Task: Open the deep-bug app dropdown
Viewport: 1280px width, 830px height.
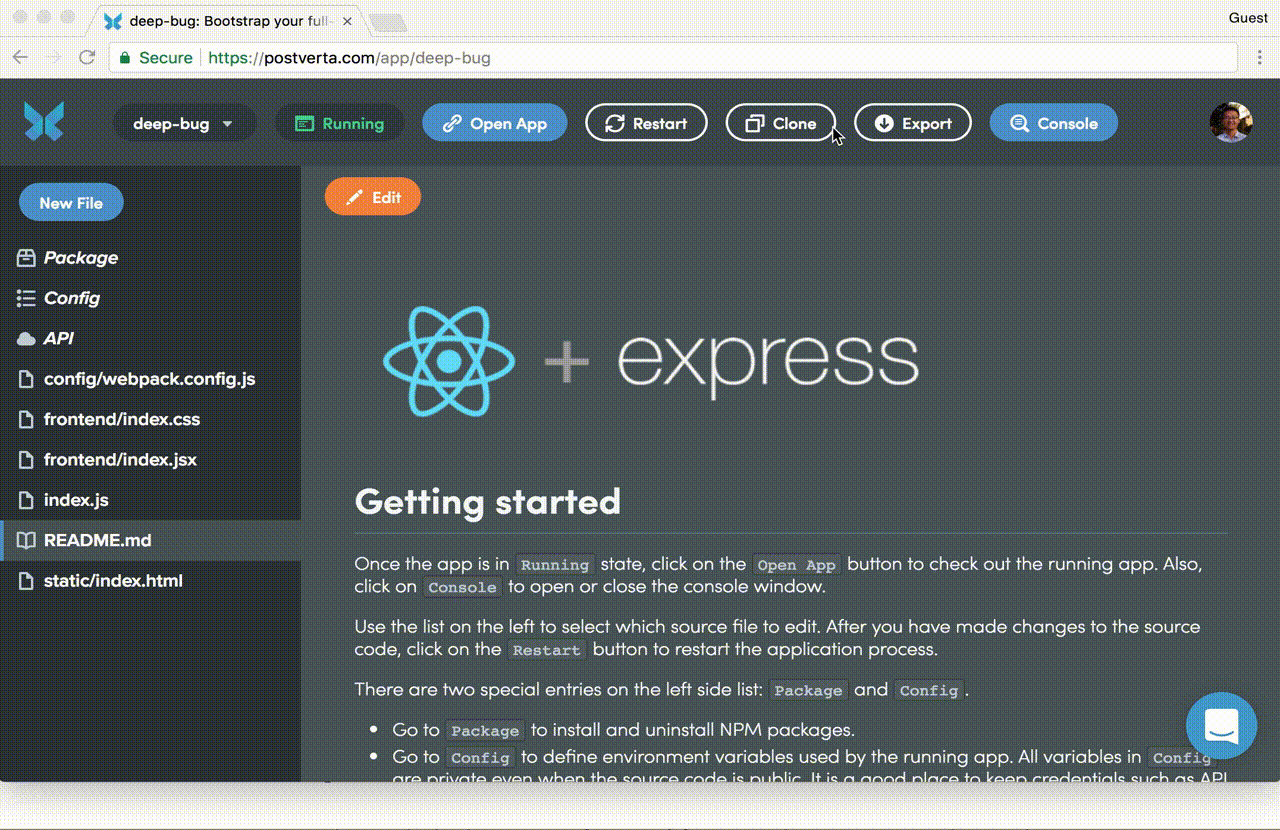Action: click(x=185, y=124)
